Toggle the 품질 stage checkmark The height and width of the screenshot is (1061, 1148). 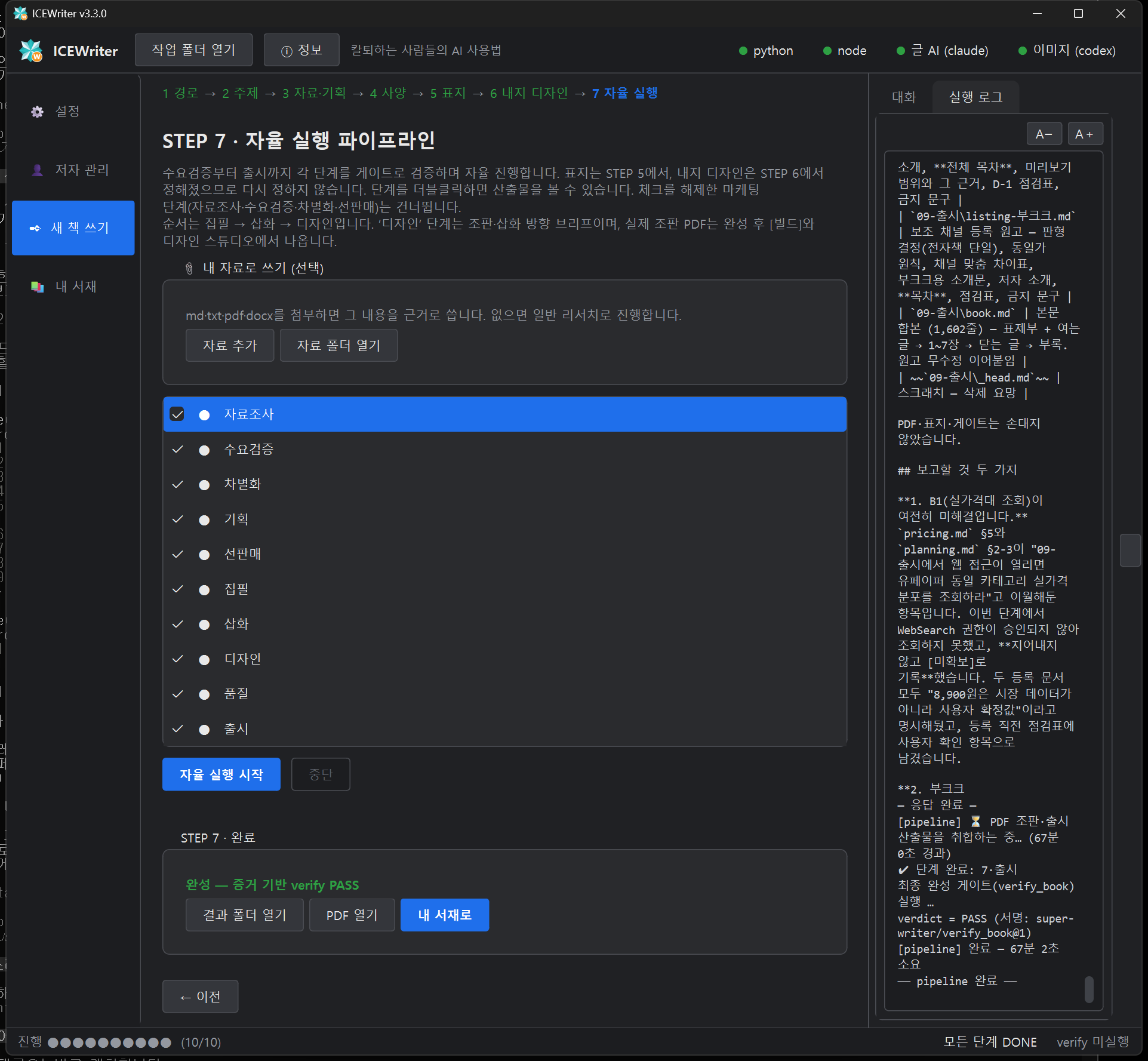click(177, 694)
